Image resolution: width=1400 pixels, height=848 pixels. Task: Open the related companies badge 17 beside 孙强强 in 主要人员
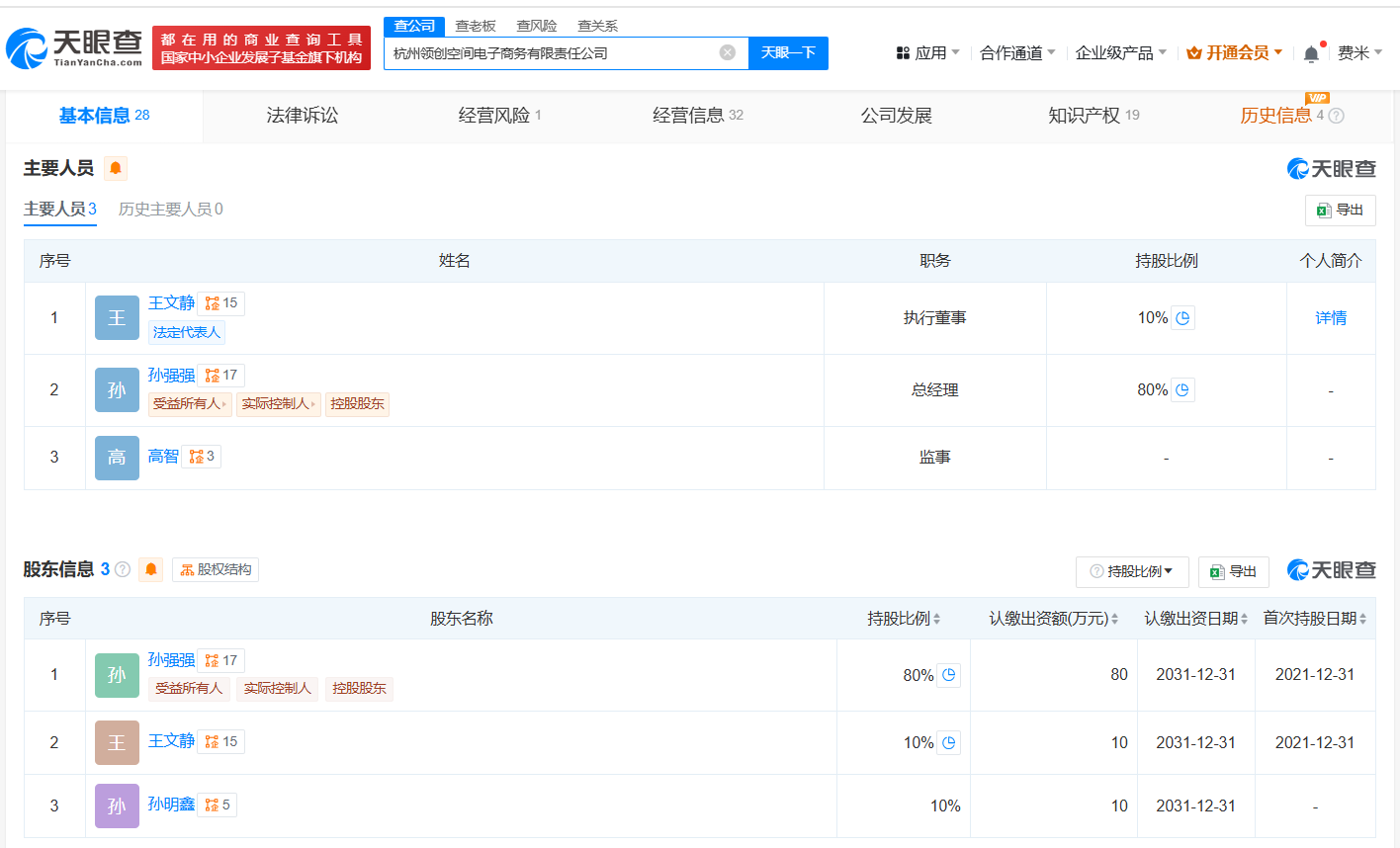coord(221,376)
